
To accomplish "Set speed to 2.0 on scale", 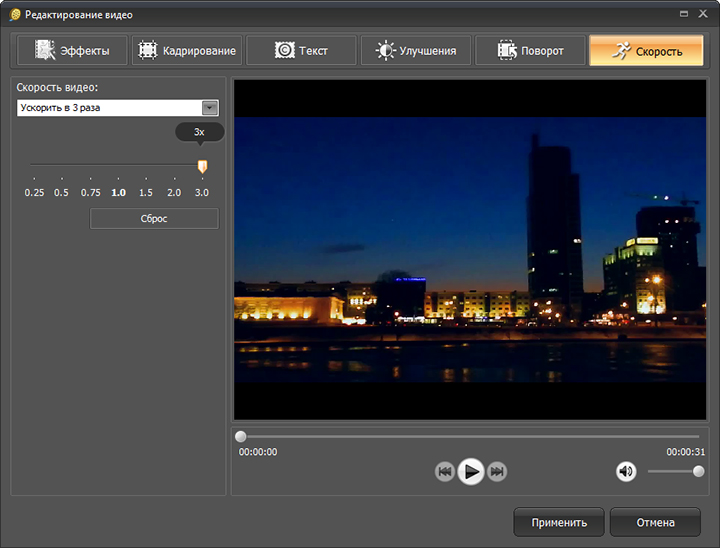I will (174, 192).
